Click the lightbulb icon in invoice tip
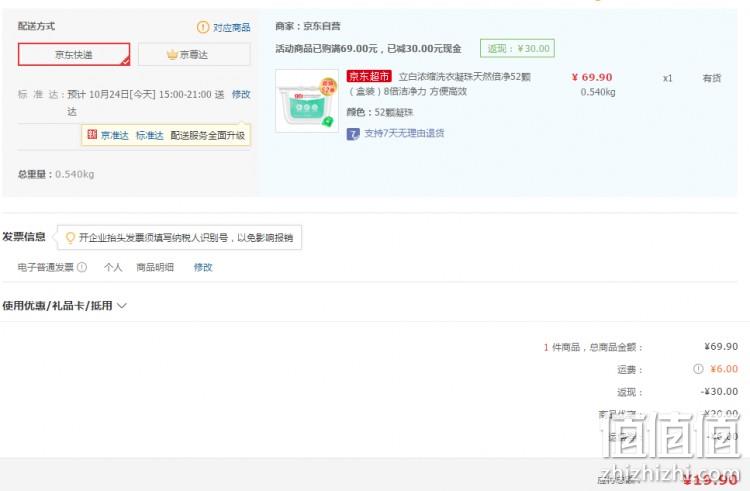 70,238
